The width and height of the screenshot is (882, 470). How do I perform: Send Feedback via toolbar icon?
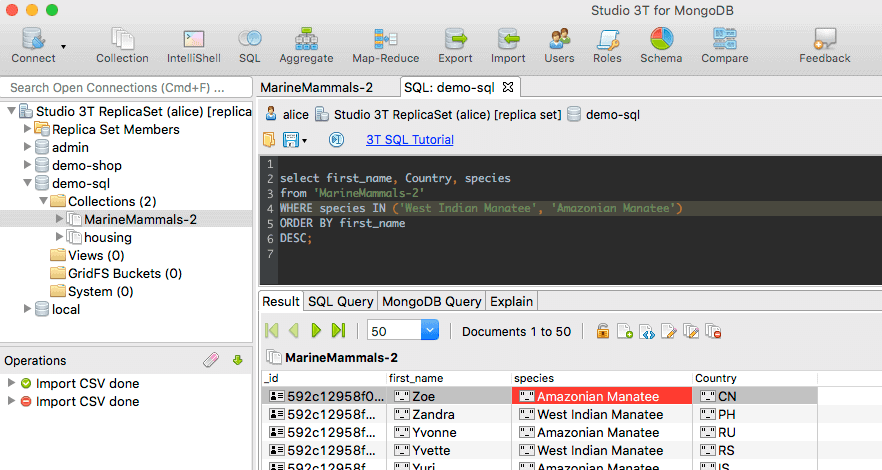click(x=825, y=46)
